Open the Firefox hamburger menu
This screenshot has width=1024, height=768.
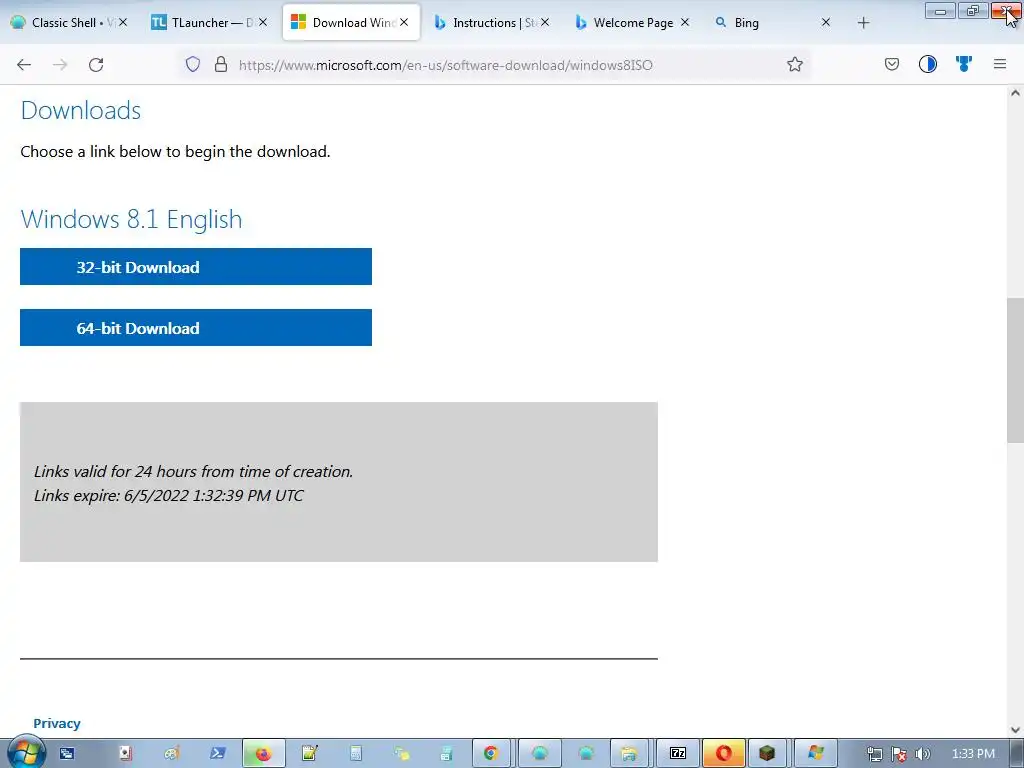click(1000, 64)
